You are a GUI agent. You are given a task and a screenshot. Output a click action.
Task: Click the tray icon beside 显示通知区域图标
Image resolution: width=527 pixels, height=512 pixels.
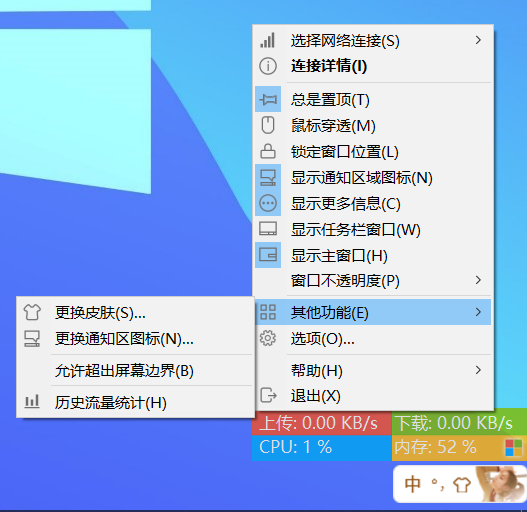click(268, 178)
